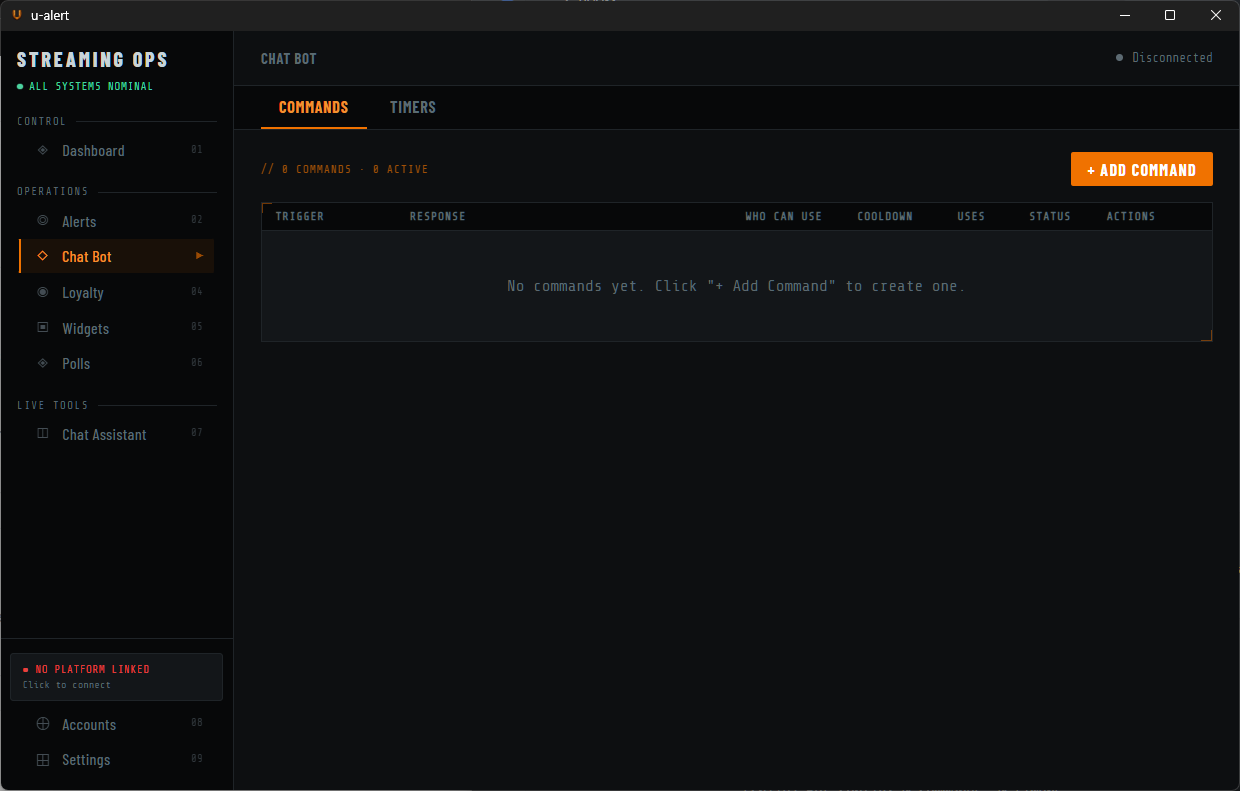Screen dimensions: 1240x791
Task: Click the arrow next to Chat Bot
Action: click(x=199, y=256)
